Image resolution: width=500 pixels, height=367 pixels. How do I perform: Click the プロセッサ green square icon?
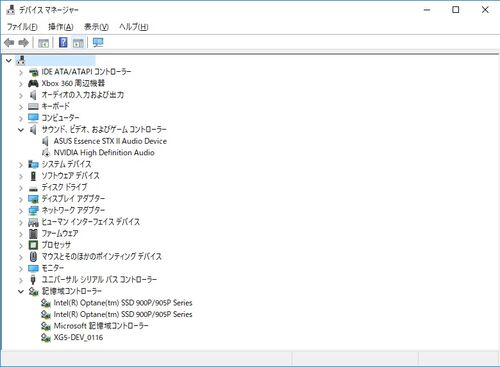[x=33, y=245]
